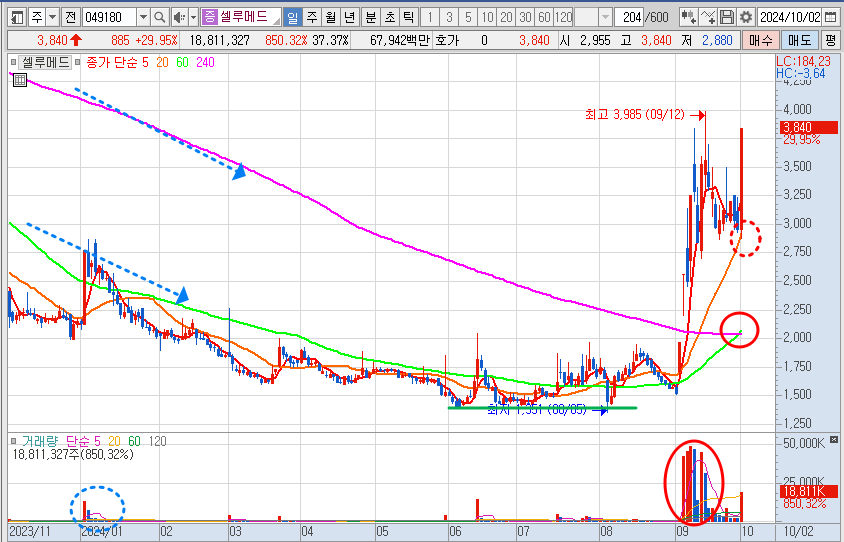The image size is (844, 542).
Task: Select the 일 daily period toggle
Action: coord(292,18)
